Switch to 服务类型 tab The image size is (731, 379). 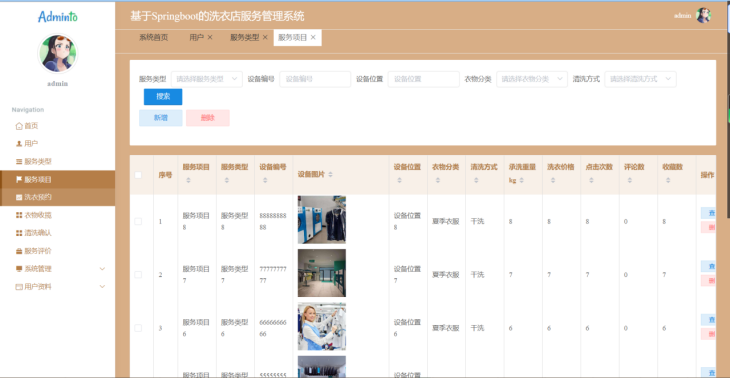click(x=244, y=37)
